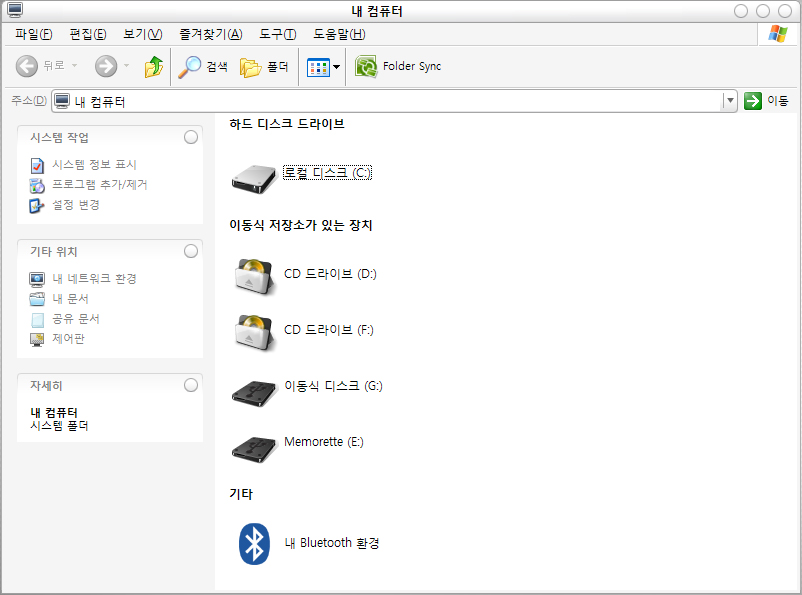
Task: Click the forward navigation arrow icon
Action: point(106,66)
